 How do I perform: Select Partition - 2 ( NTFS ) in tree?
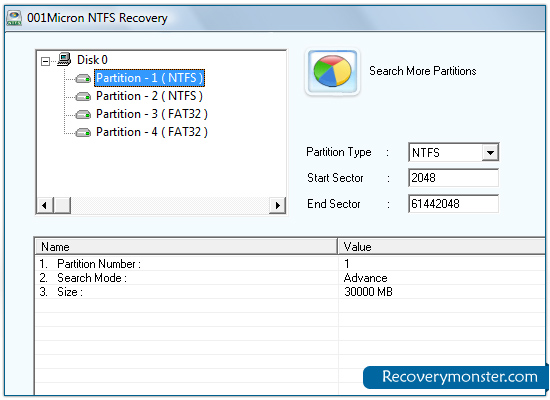coord(149,96)
